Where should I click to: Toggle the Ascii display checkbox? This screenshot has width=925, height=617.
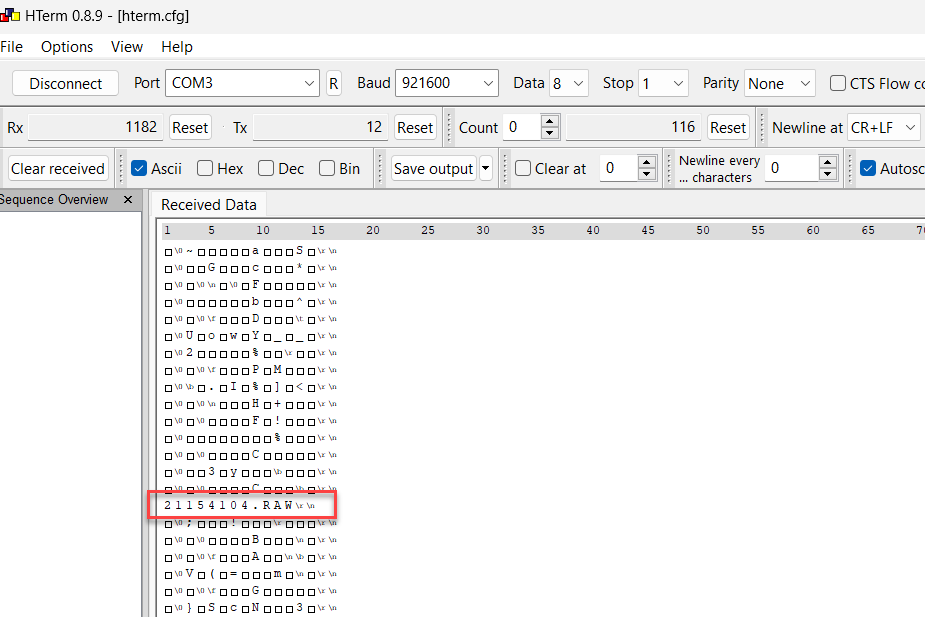pos(140,169)
